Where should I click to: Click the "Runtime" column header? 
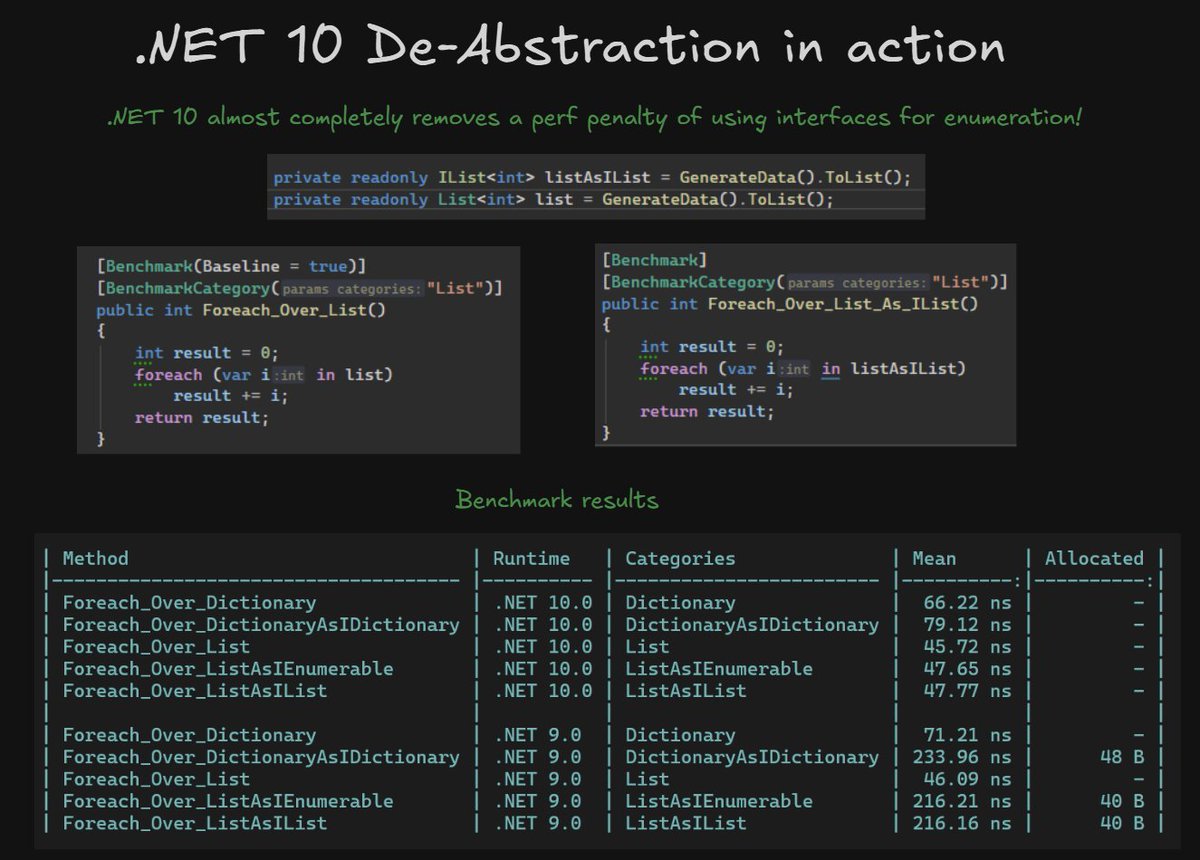coord(531,558)
